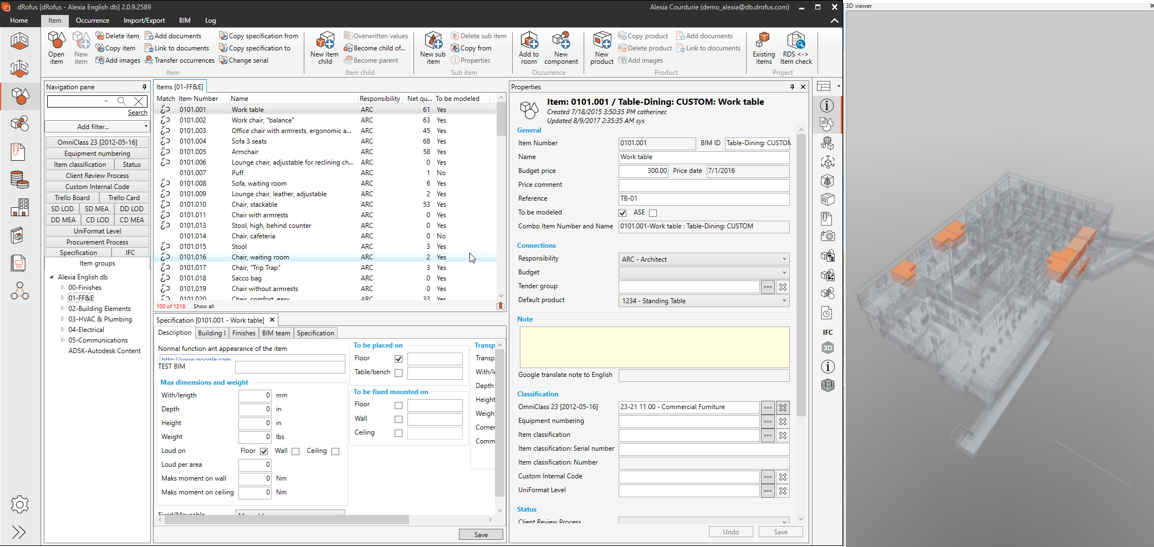Enable Table/bench under To be placed on
The height and width of the screenshot is (547, 1154).
click(x=398, y=373)
